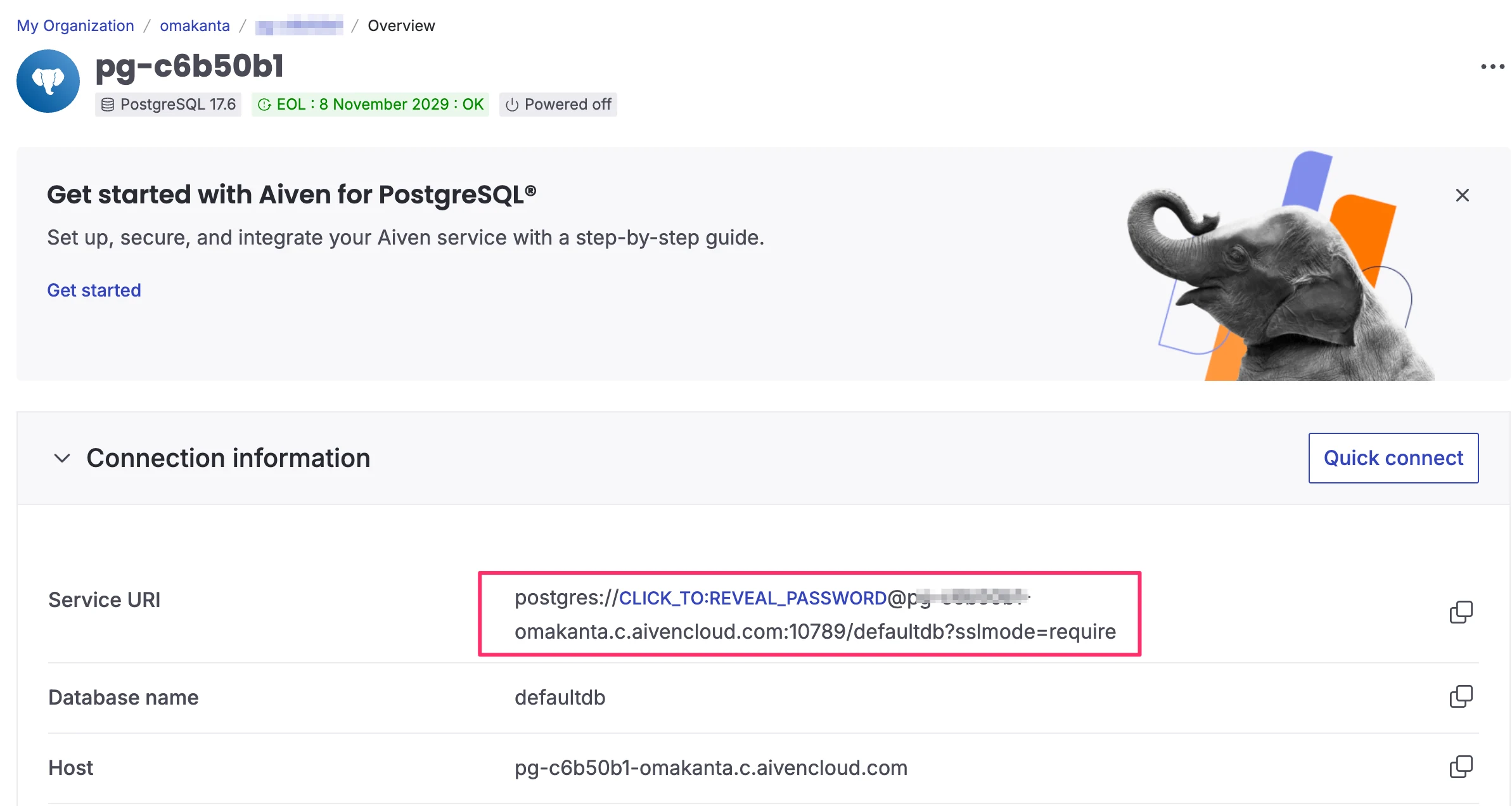Click the EOL 8 November 2029 badge
The height and width of the screenshot is (806, 1512).
(371, 105)
